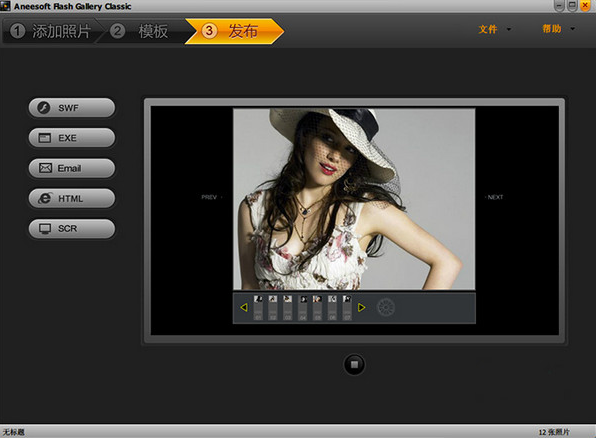Click the SCR monitor icon
Screen dimensions: 599x438
point(45,228)
